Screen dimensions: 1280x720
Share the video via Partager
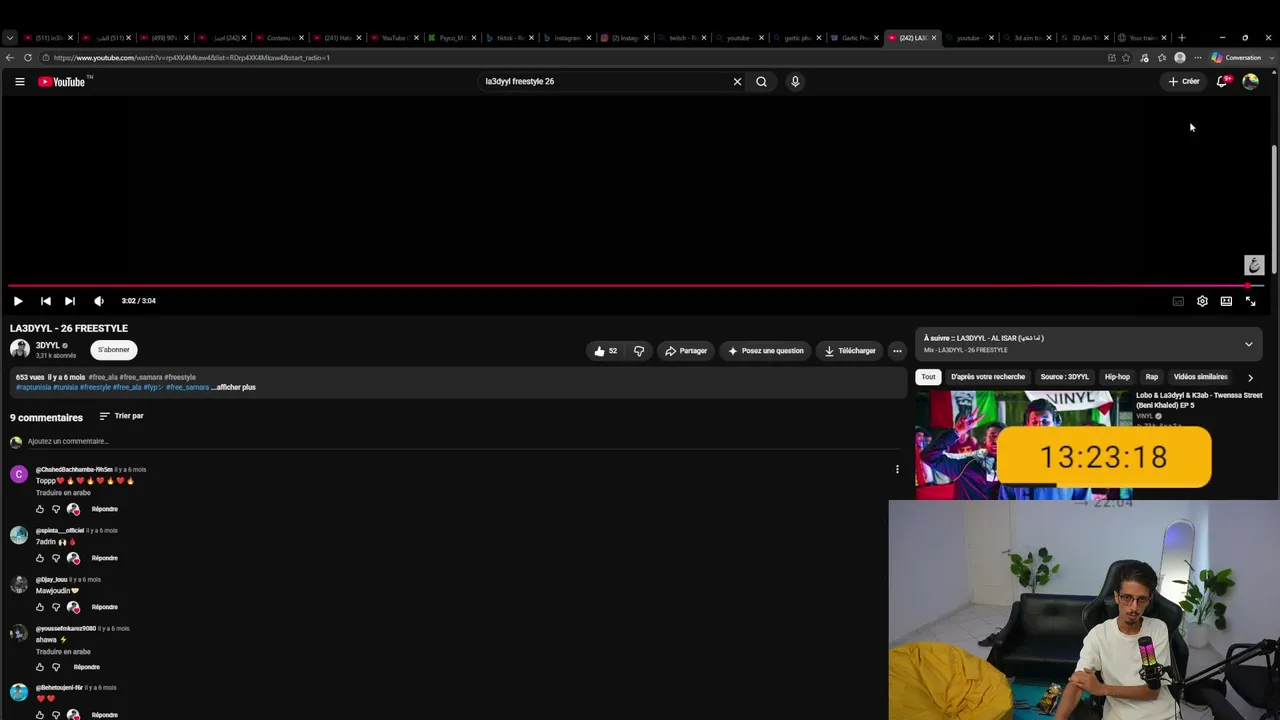[686, 351]
